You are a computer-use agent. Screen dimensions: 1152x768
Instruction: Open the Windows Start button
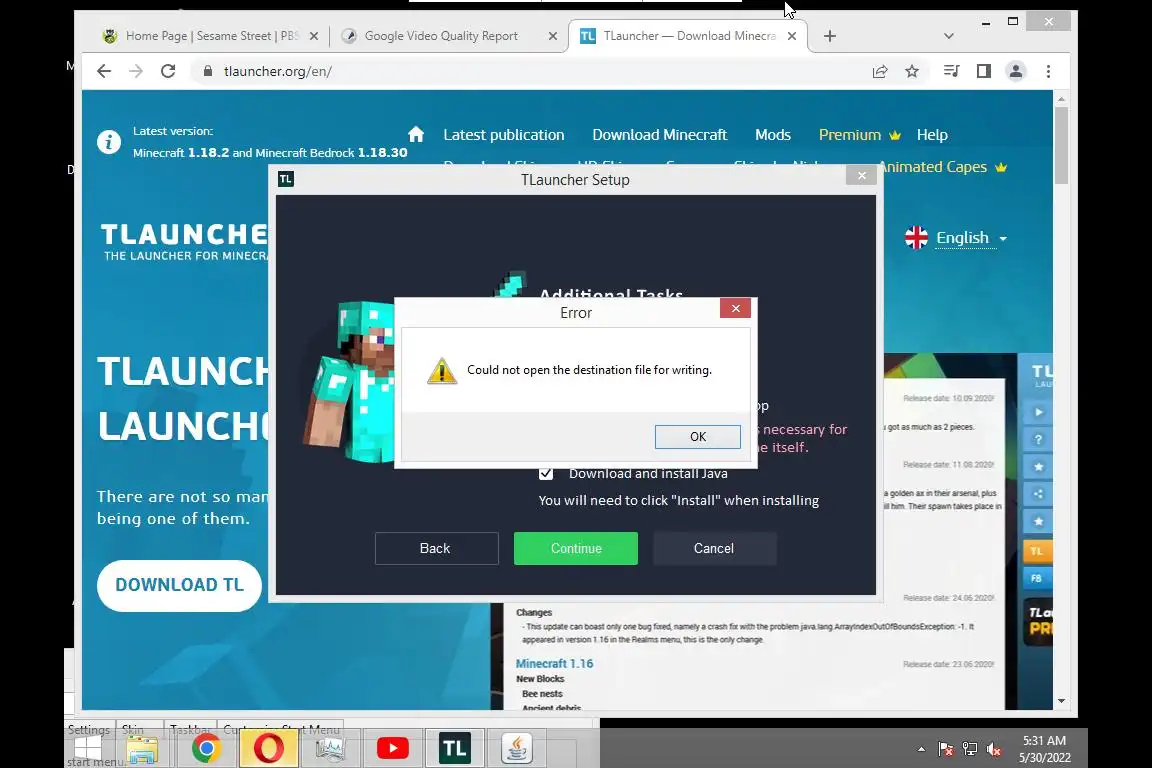tap(88, 749)
